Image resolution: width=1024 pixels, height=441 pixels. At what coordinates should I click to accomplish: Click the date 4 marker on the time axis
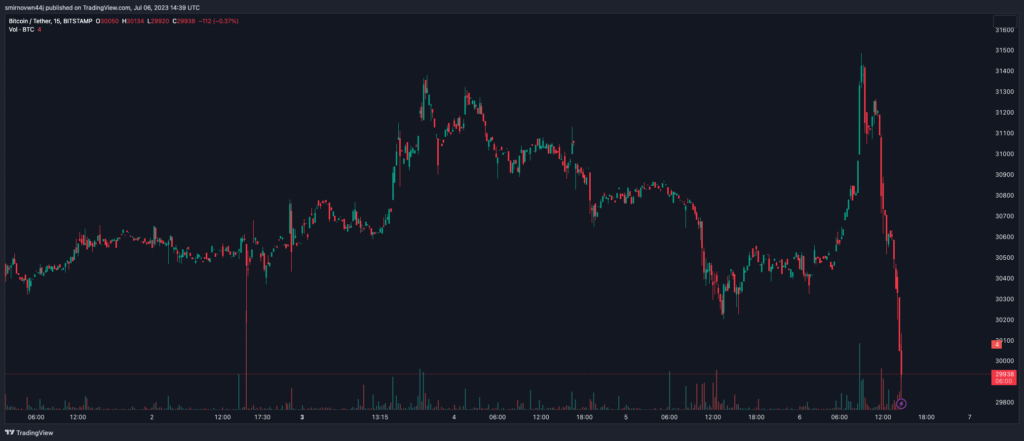pyautogui.click(x=454, y=417)
